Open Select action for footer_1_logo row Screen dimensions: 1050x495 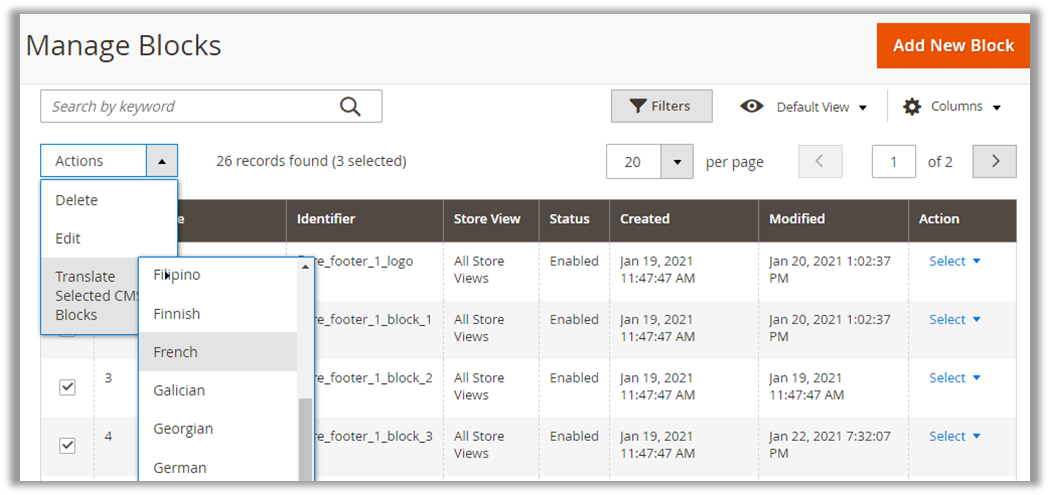click(954, 261)
